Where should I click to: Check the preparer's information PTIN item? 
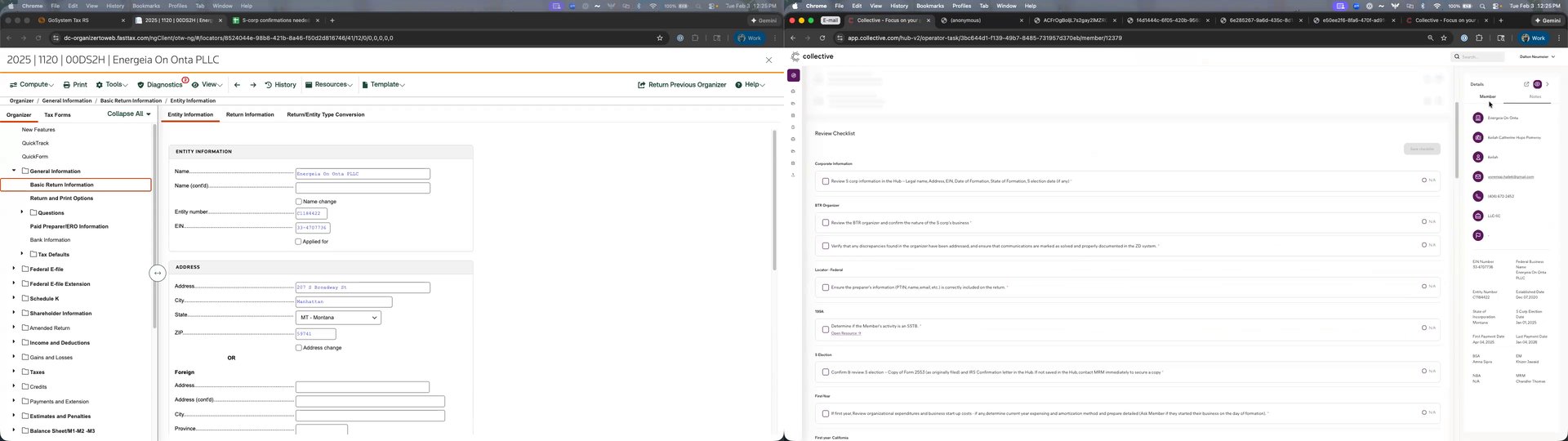click(x=826, y=287)
